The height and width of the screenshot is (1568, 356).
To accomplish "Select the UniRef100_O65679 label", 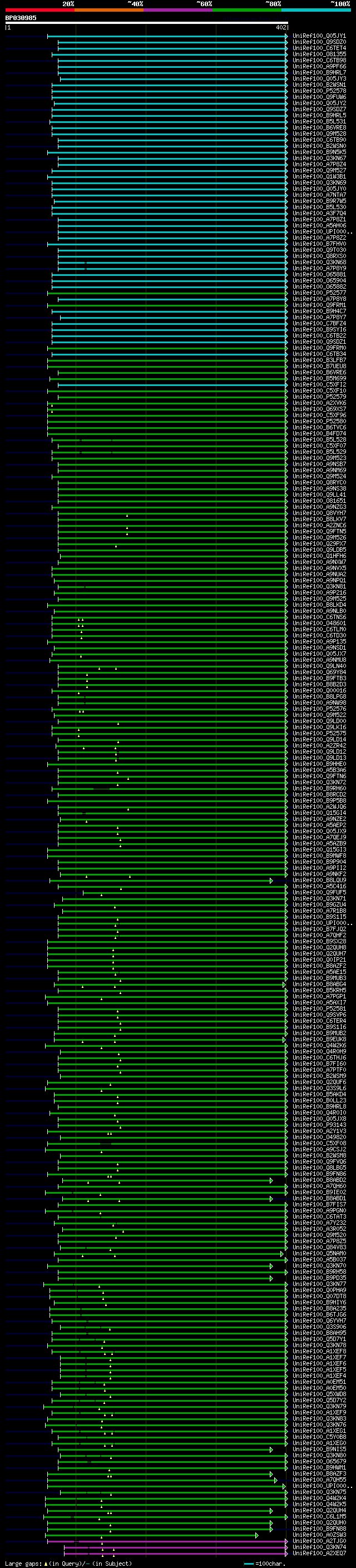I will tap(319, 1461).
